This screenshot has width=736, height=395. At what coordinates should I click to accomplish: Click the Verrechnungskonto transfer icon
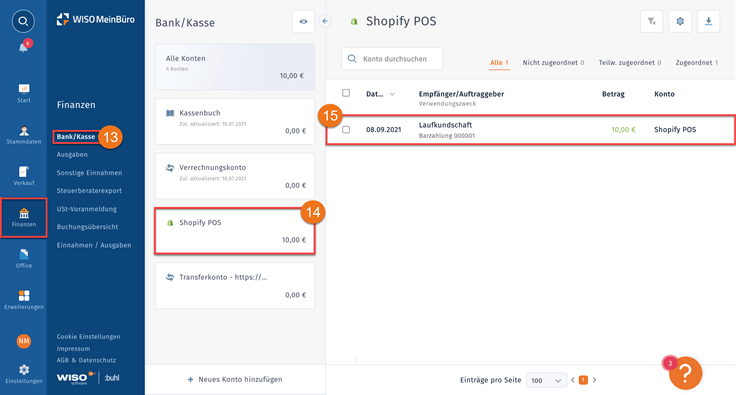[170, 167]
